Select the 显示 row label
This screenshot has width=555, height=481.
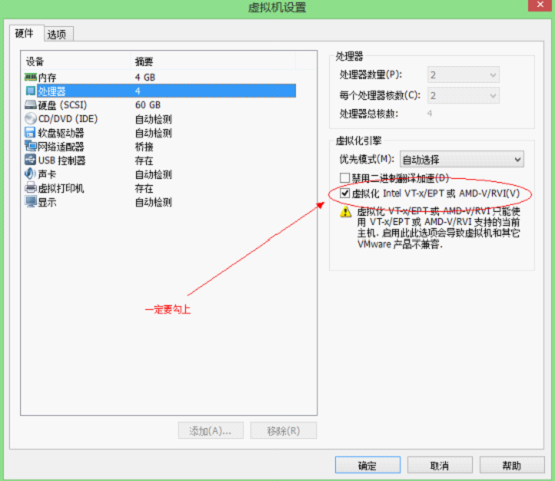pyautogui.click(x=47, y=202)
